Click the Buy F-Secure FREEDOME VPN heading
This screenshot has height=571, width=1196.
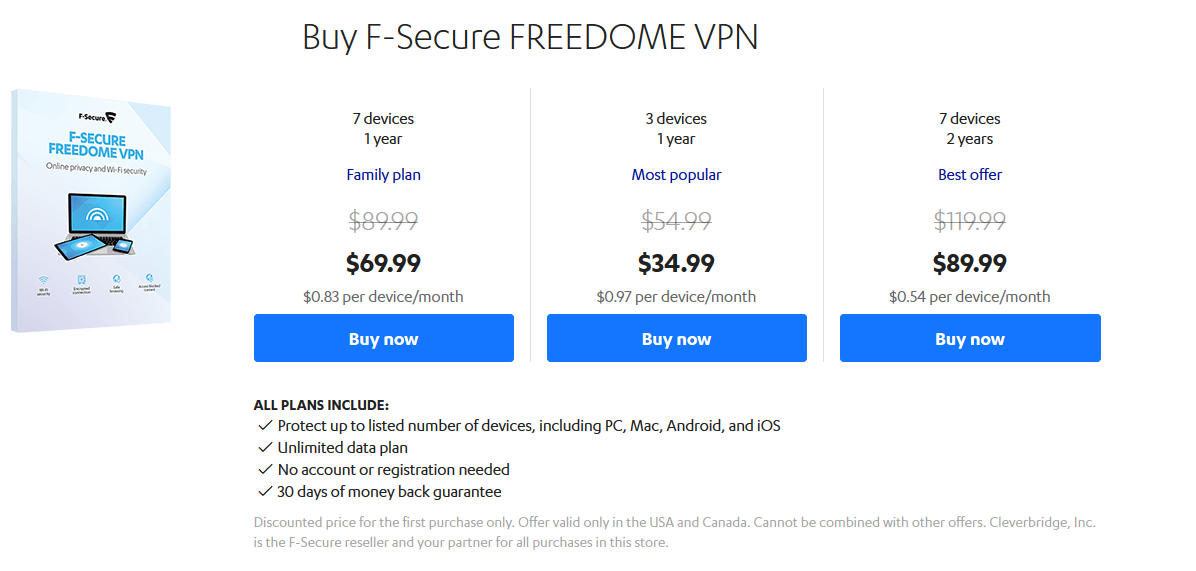[x=530, y=37]
